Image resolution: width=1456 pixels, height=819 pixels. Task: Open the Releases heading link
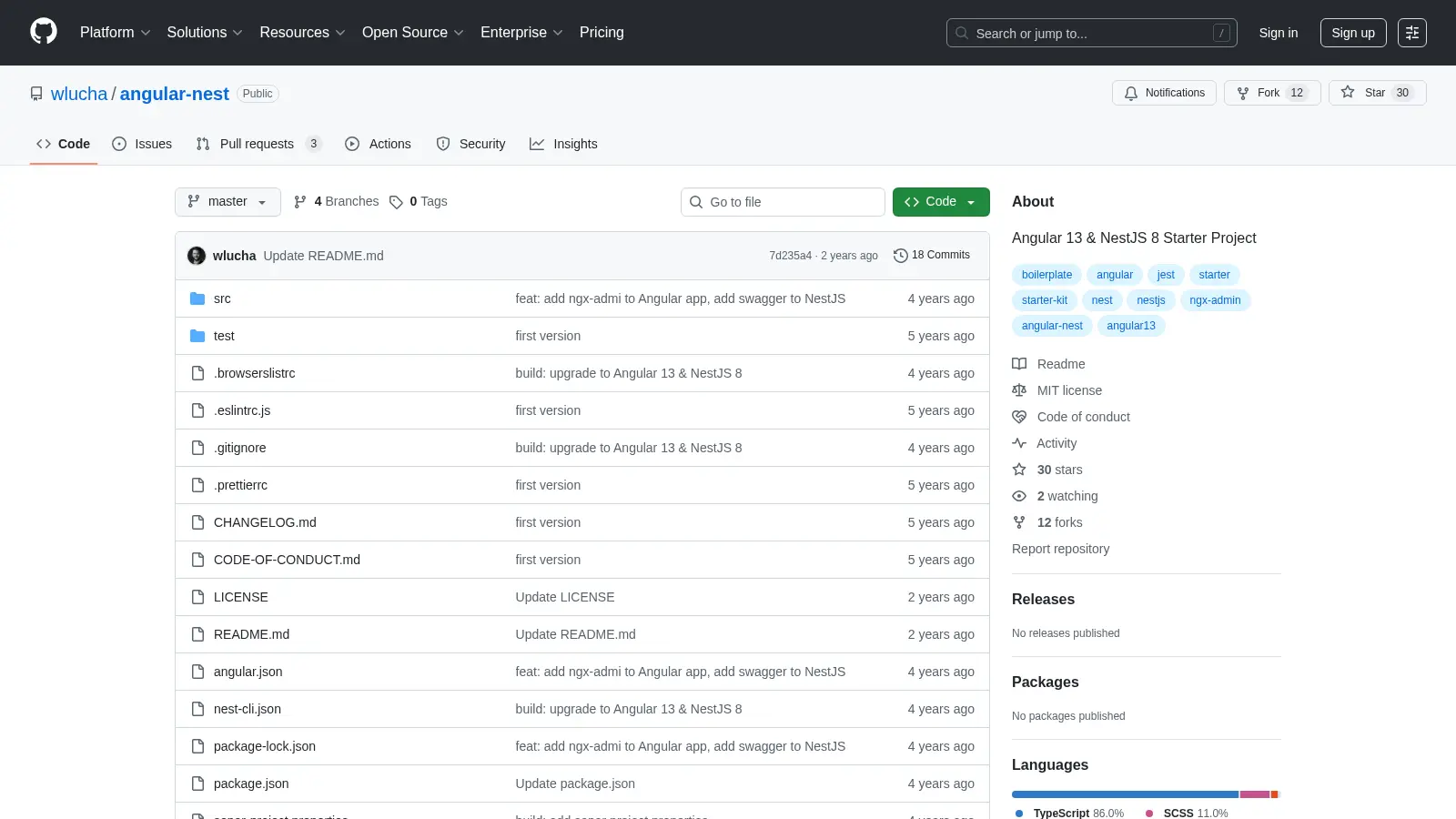(1043, 599)
